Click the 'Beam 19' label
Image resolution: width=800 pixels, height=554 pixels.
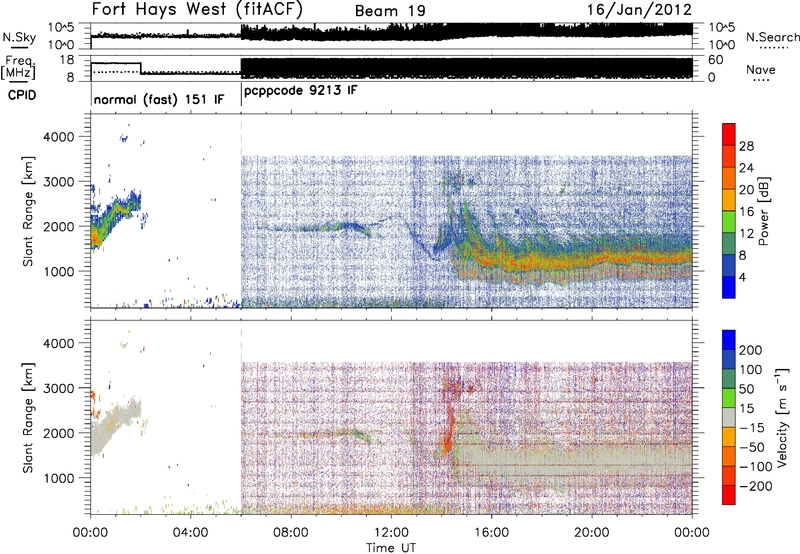(x=390, y=11)
